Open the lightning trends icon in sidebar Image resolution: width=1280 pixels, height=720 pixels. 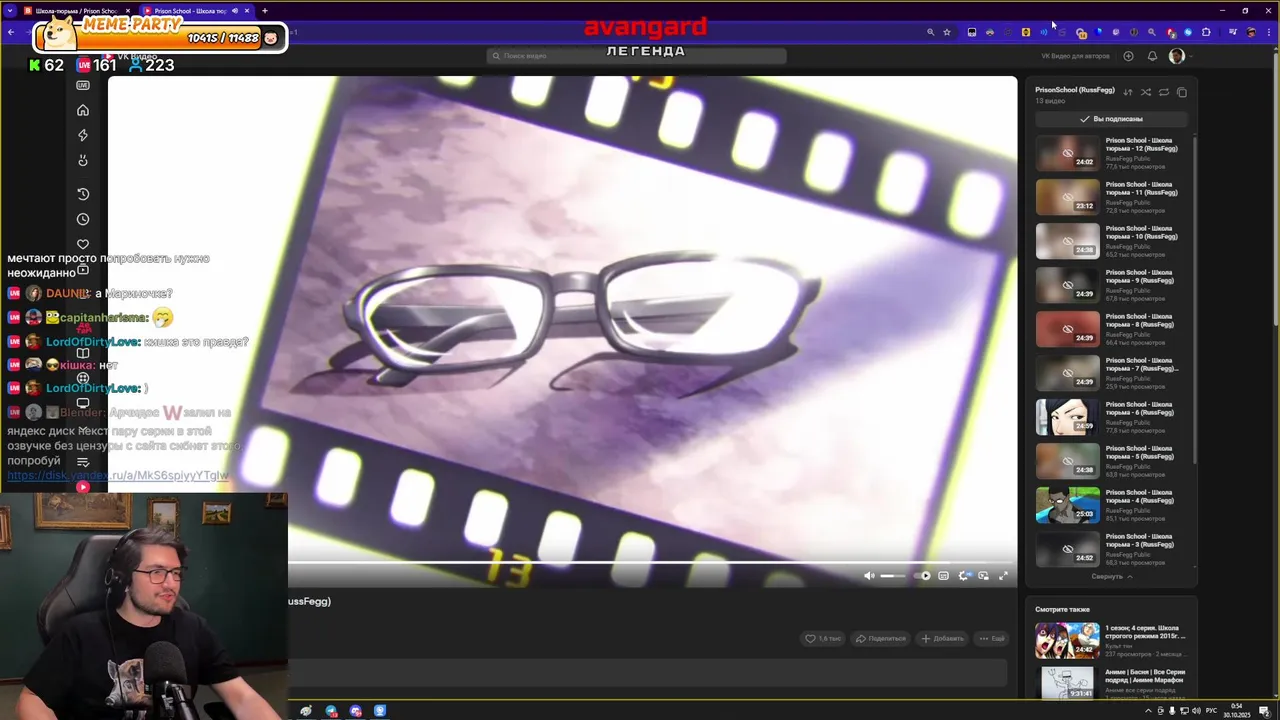coord(83,135)
